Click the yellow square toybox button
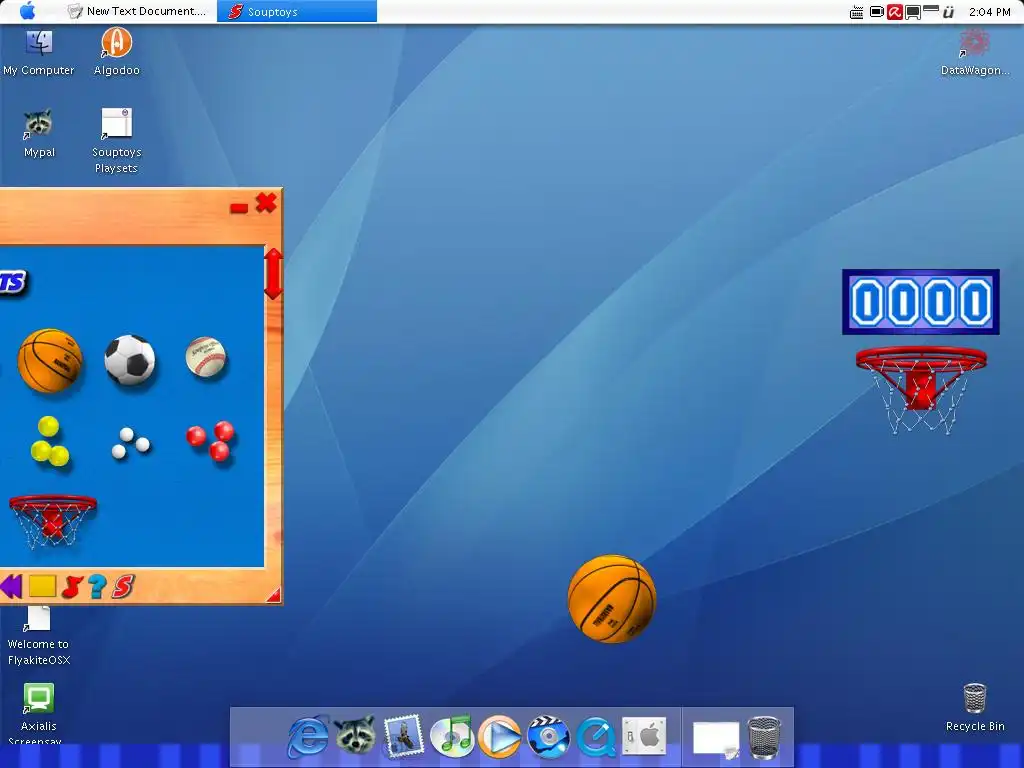 coord(42,586)
